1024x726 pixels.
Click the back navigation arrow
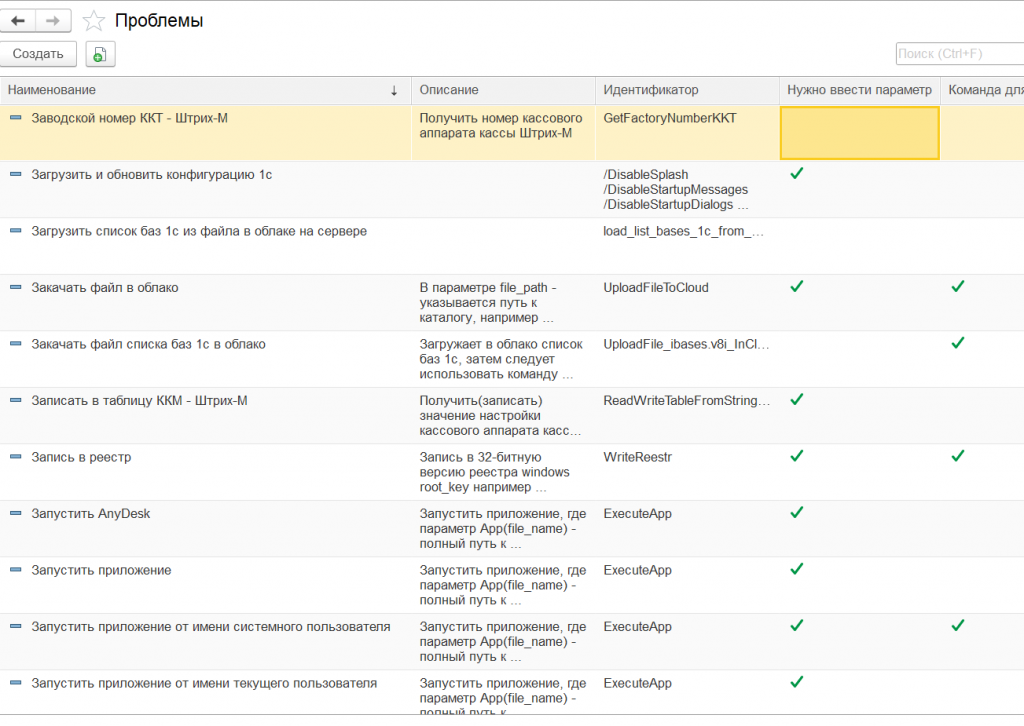pos(20,20)
